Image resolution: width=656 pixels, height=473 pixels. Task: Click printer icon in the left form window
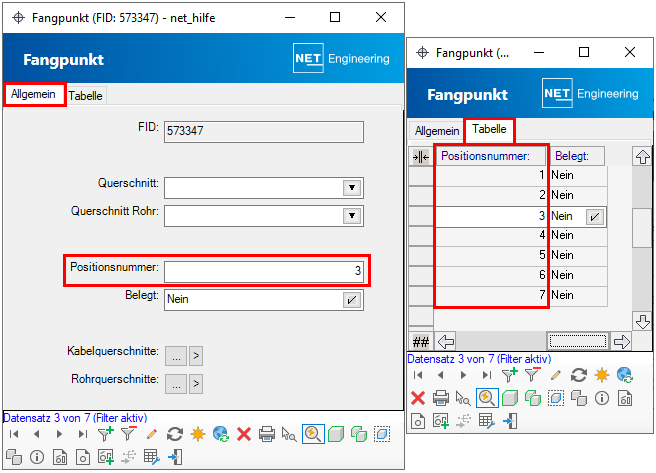(x=266, y=434)
